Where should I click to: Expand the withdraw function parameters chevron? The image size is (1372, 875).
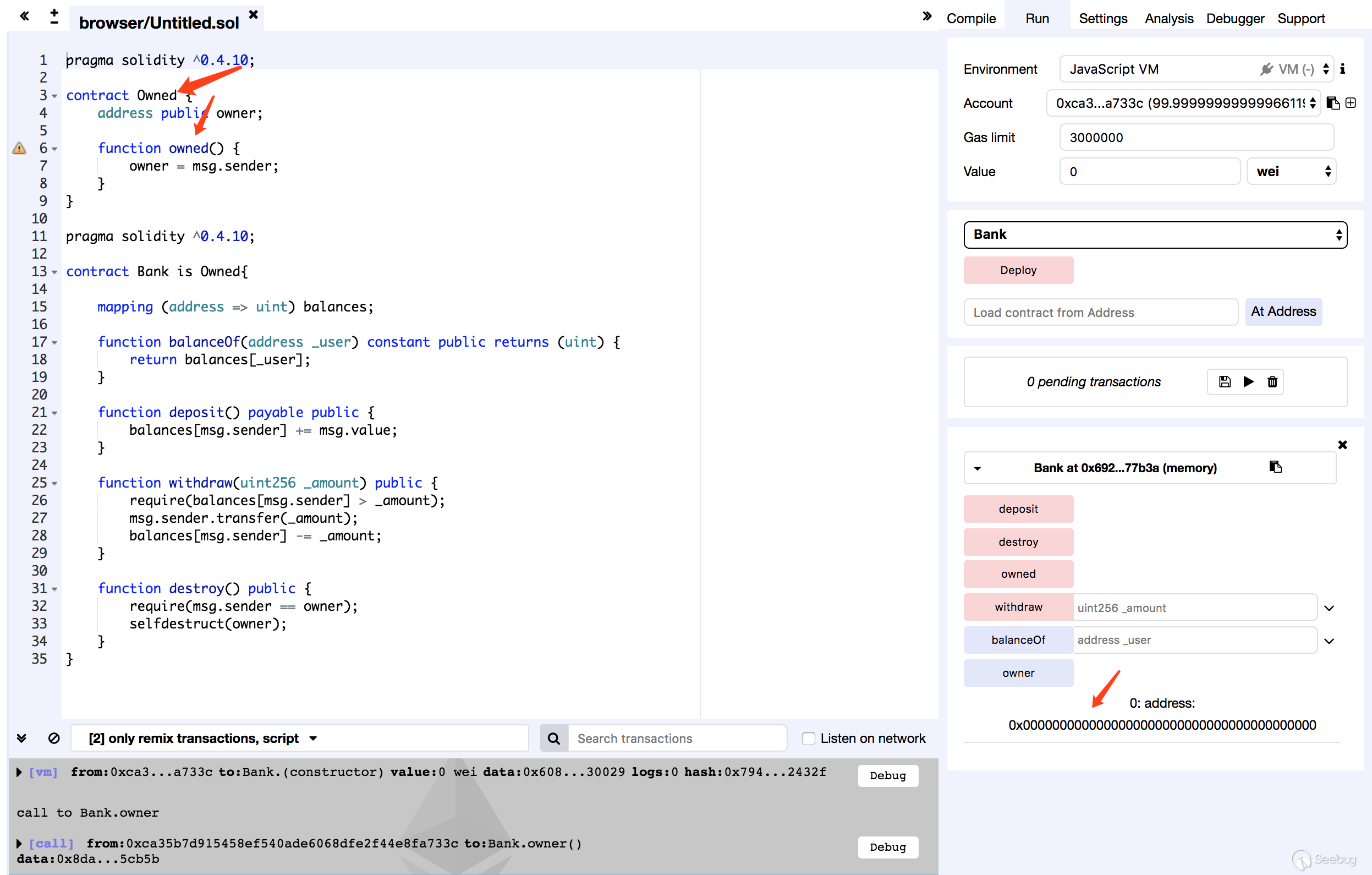[1329, 608]
